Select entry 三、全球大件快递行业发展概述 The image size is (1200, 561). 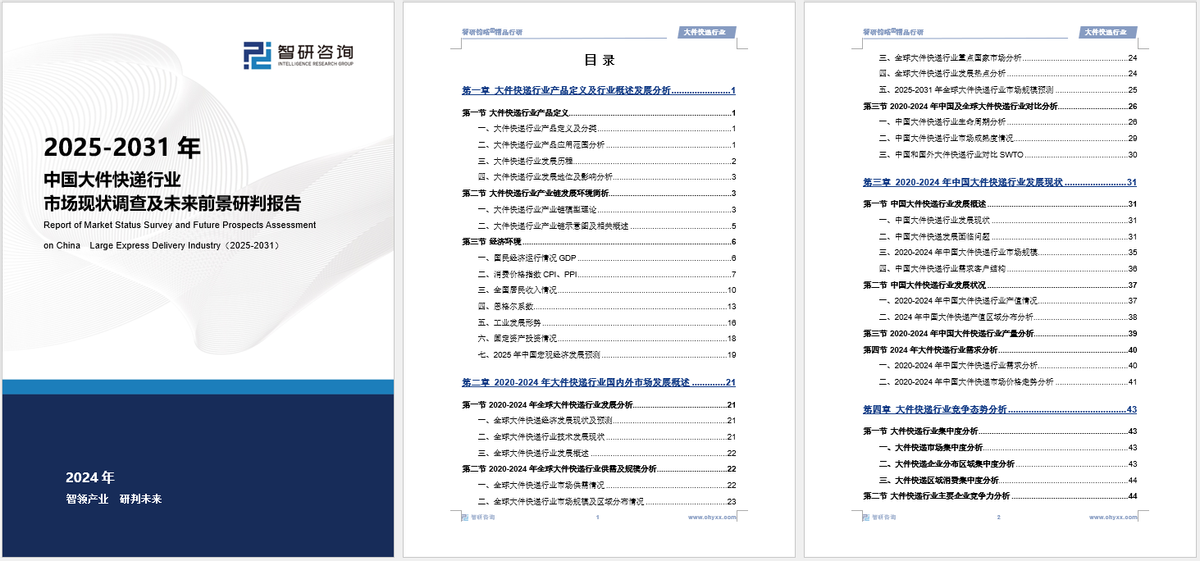click(x=606, y=453)
